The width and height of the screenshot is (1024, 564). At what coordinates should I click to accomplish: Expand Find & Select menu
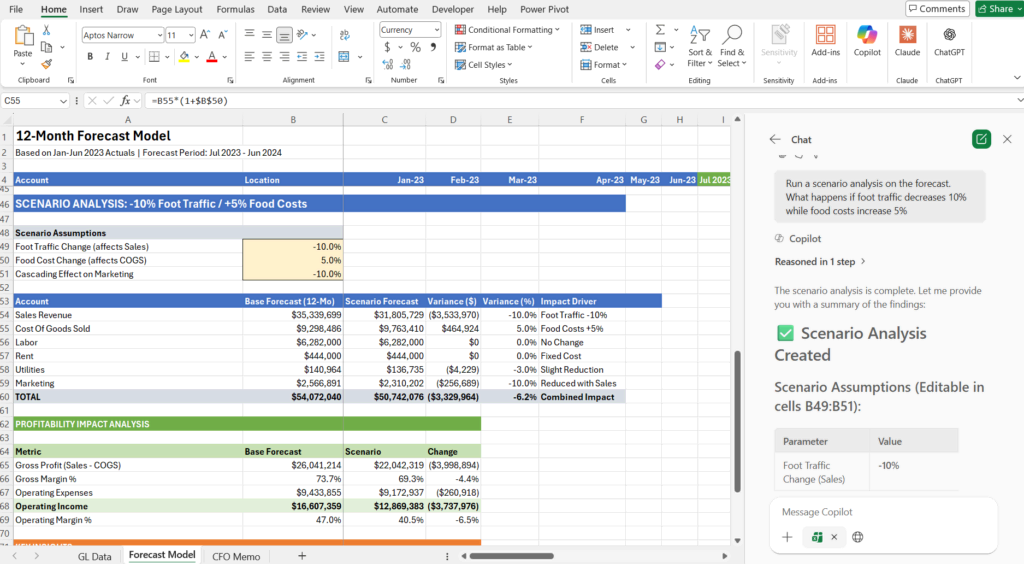pos(732,46)
